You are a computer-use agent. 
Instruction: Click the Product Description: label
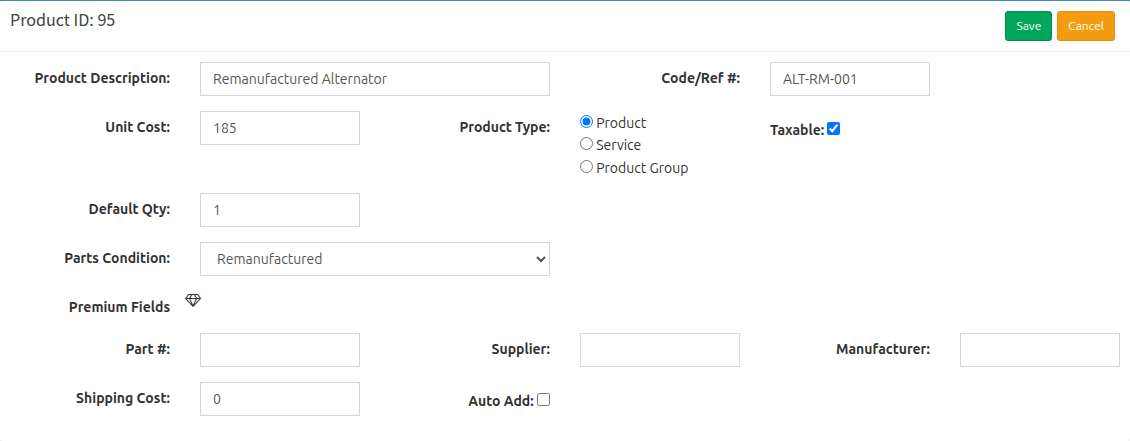tap(102, 78)
